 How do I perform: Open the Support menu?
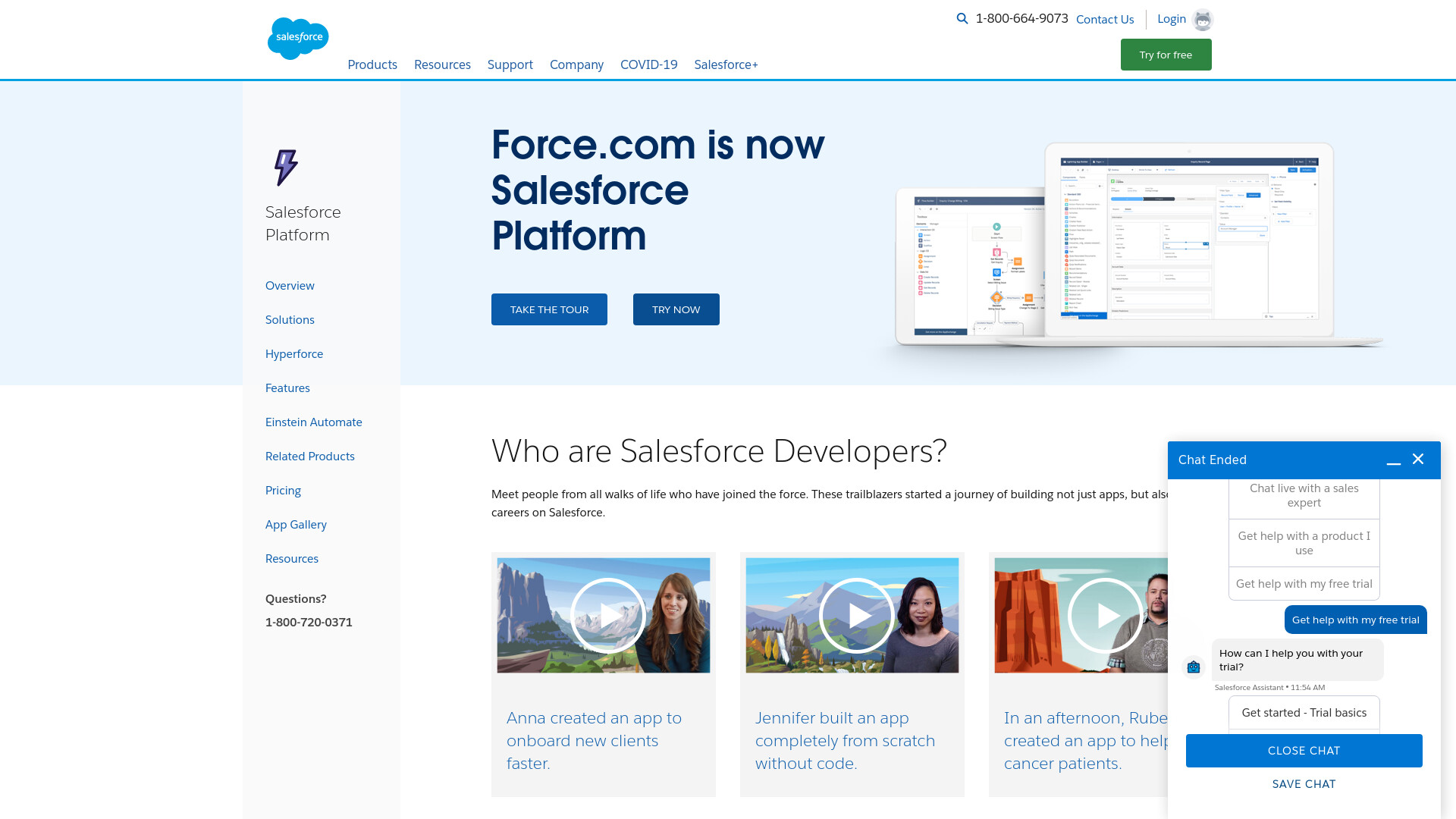(510, 64)
